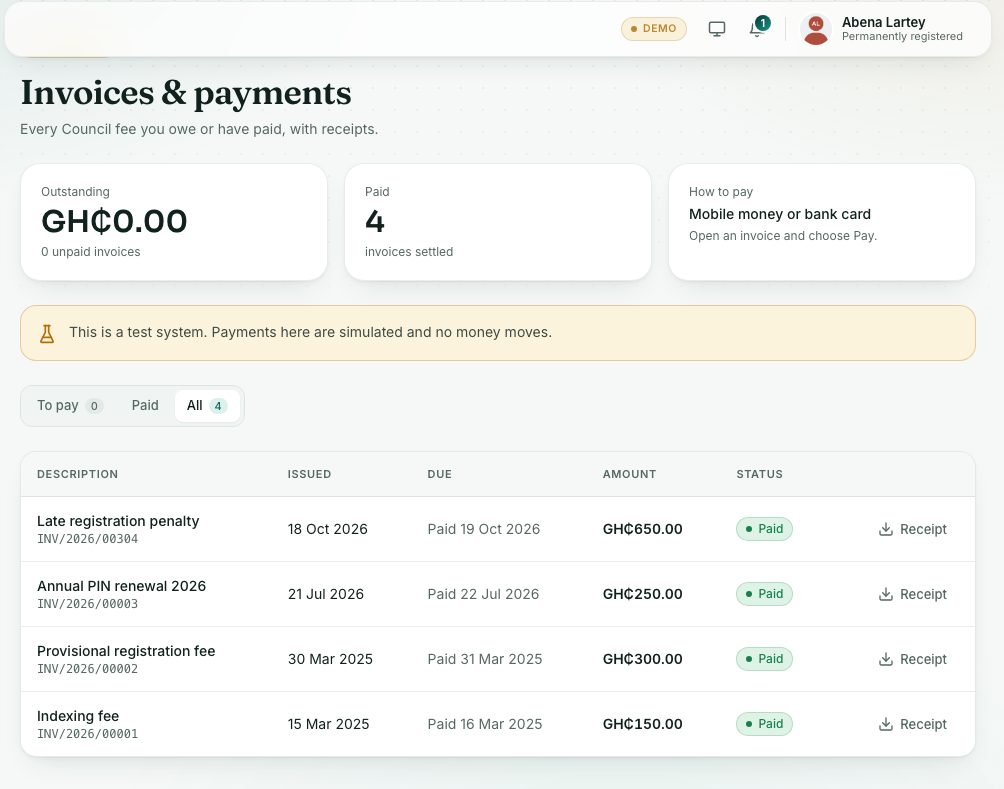Click invoice number INV/2026/00001

(x=88, y=734)
